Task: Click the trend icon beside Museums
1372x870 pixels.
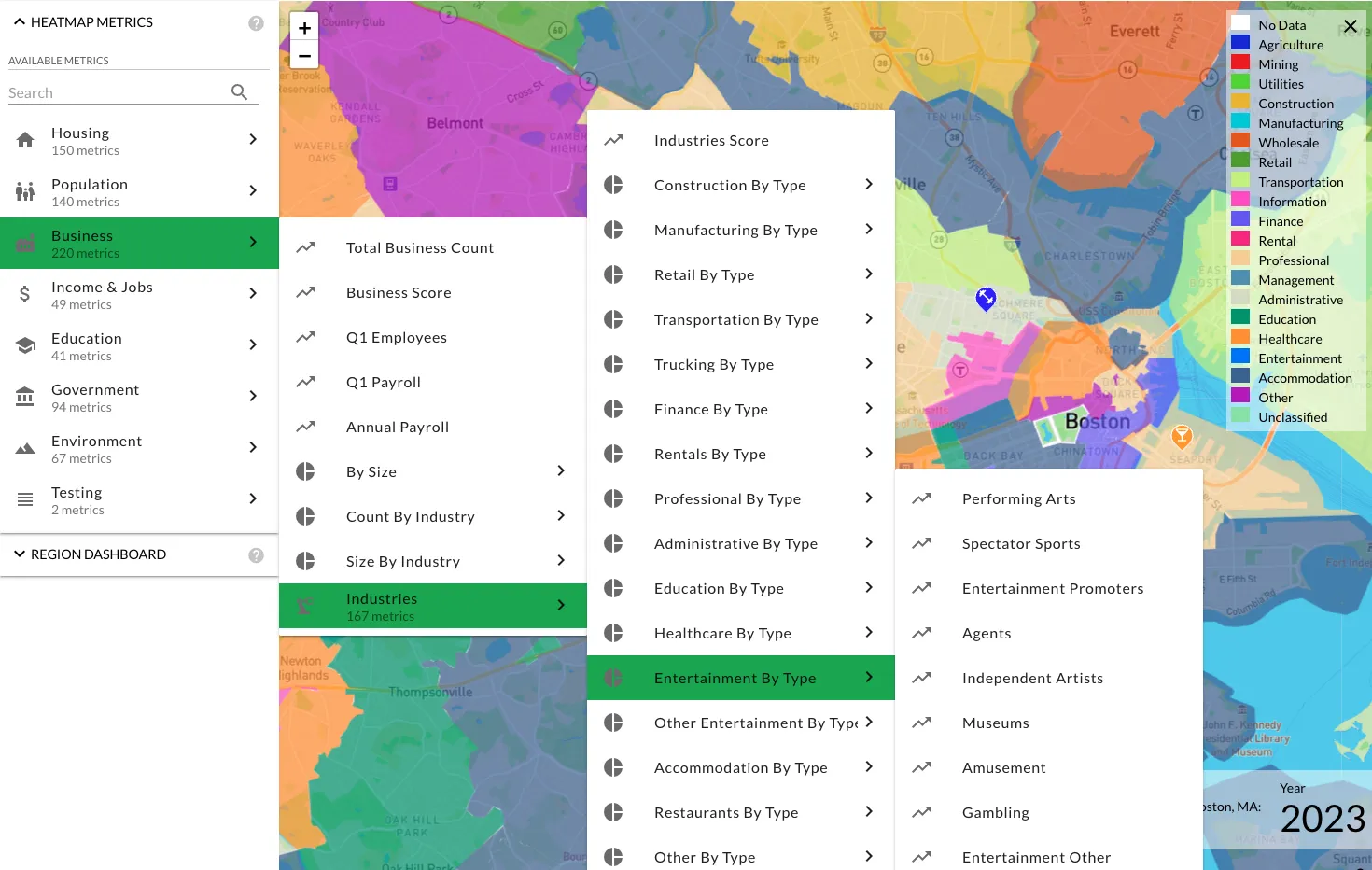Action: click(922, 722)
